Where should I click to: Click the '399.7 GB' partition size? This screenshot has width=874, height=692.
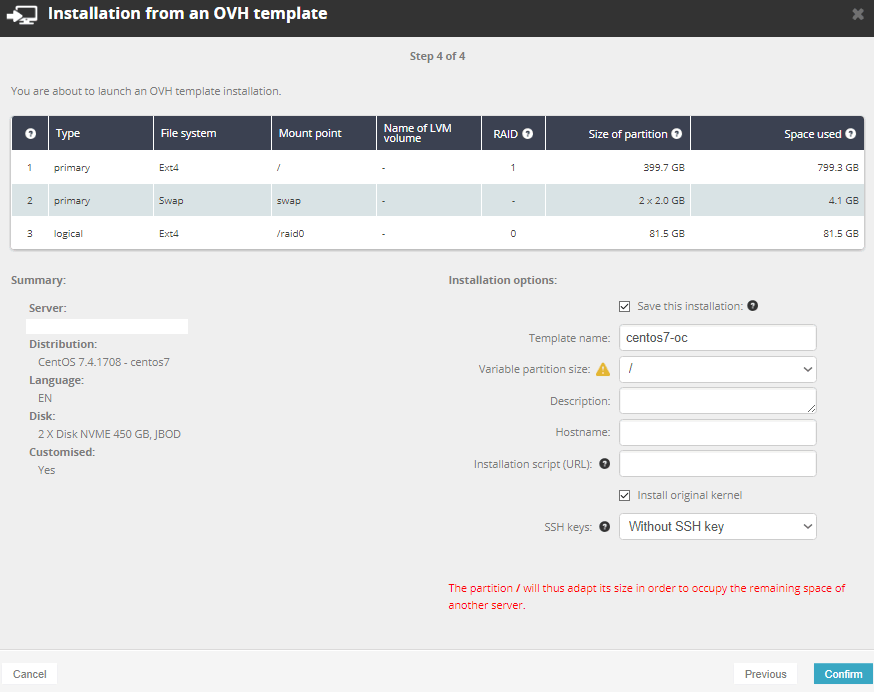click(x=664, y=167)
